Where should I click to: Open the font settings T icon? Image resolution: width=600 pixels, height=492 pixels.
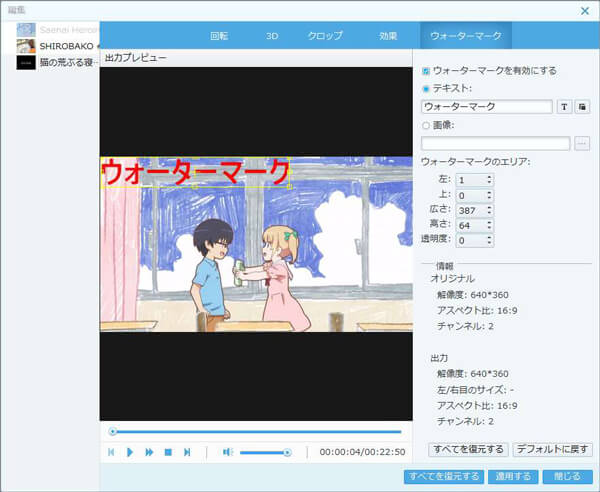(x=564, y=107)
